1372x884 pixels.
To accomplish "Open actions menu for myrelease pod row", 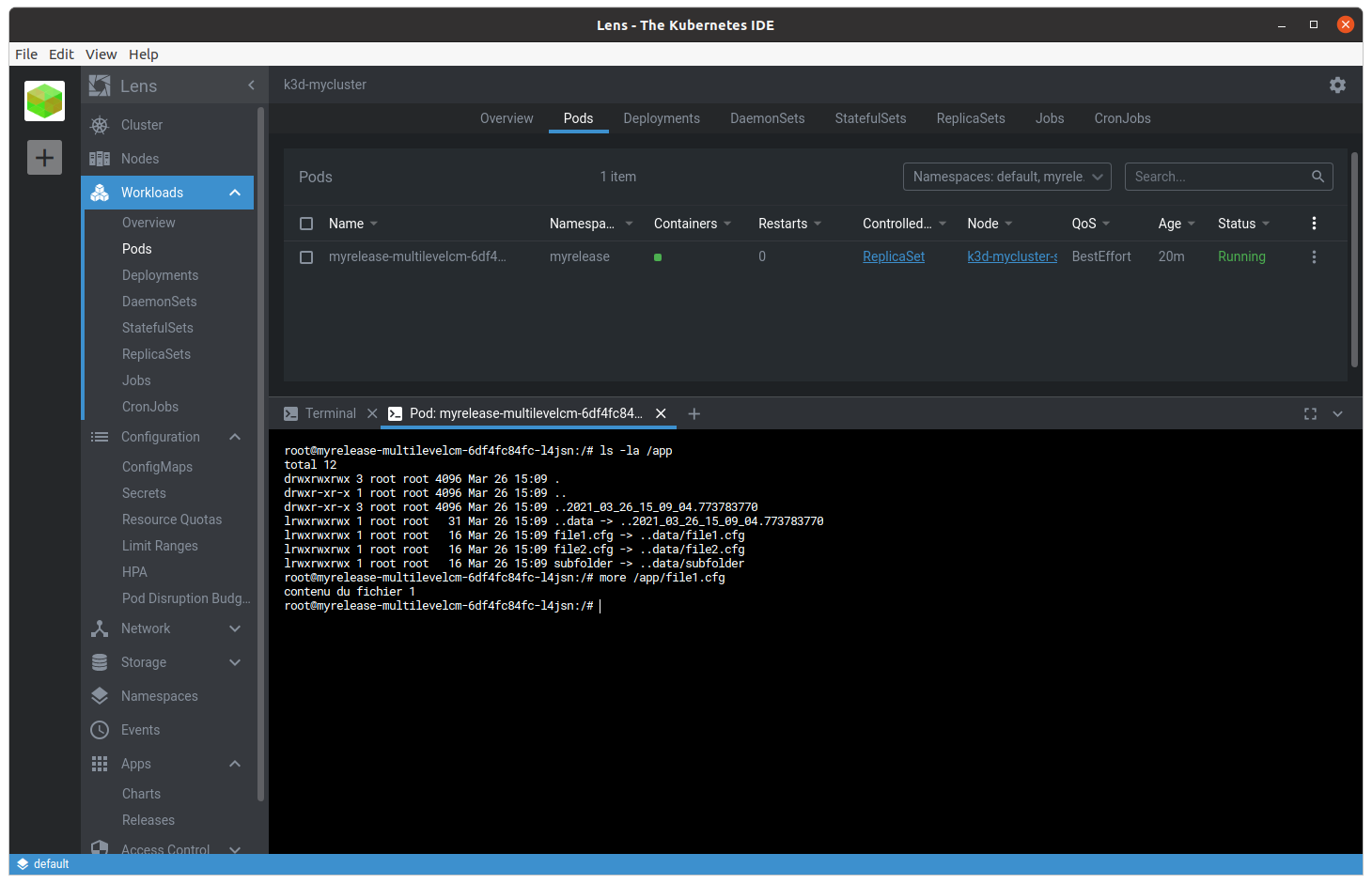I will click(x=1314, y=256).
